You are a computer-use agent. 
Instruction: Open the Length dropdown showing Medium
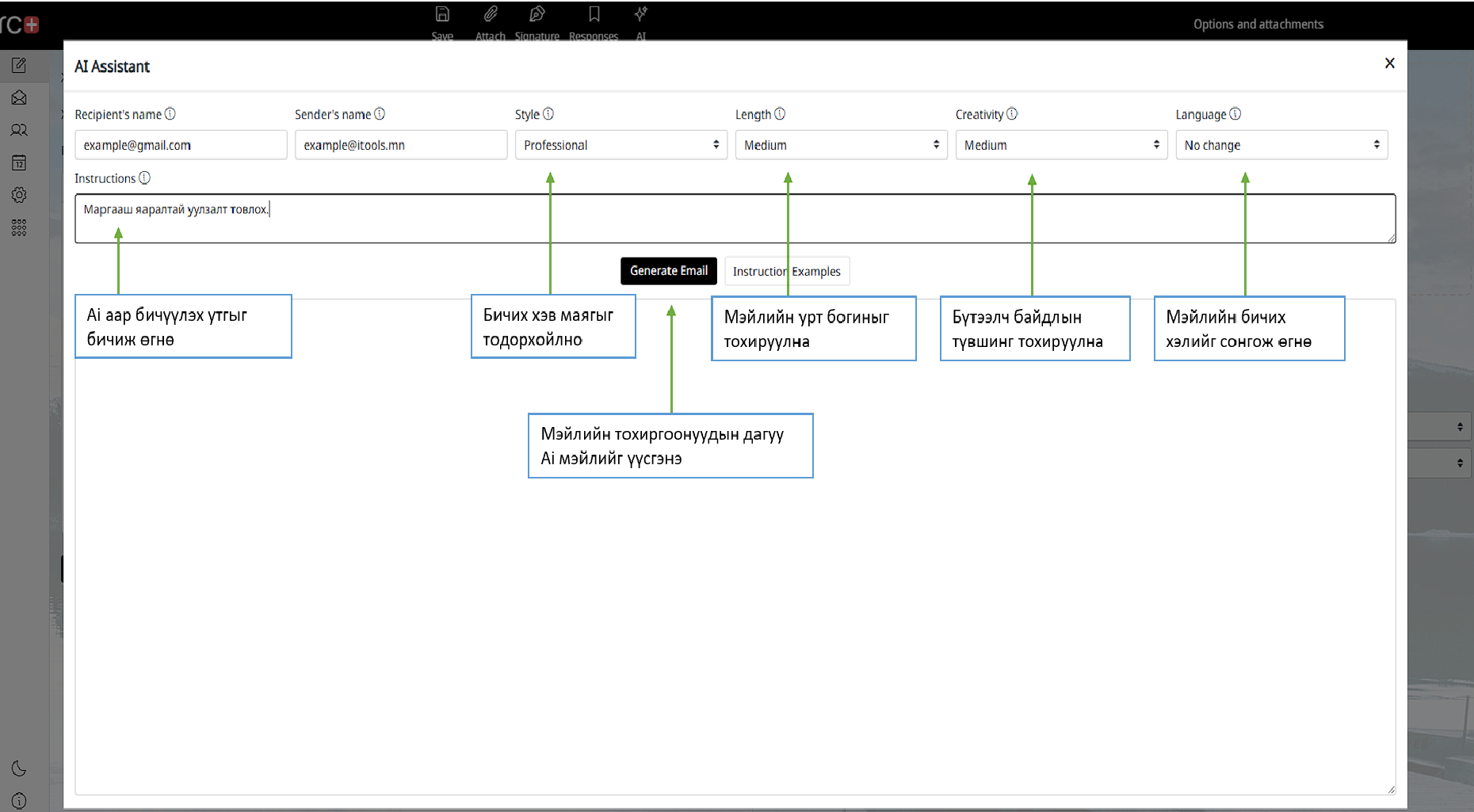(x=842, y=145)
